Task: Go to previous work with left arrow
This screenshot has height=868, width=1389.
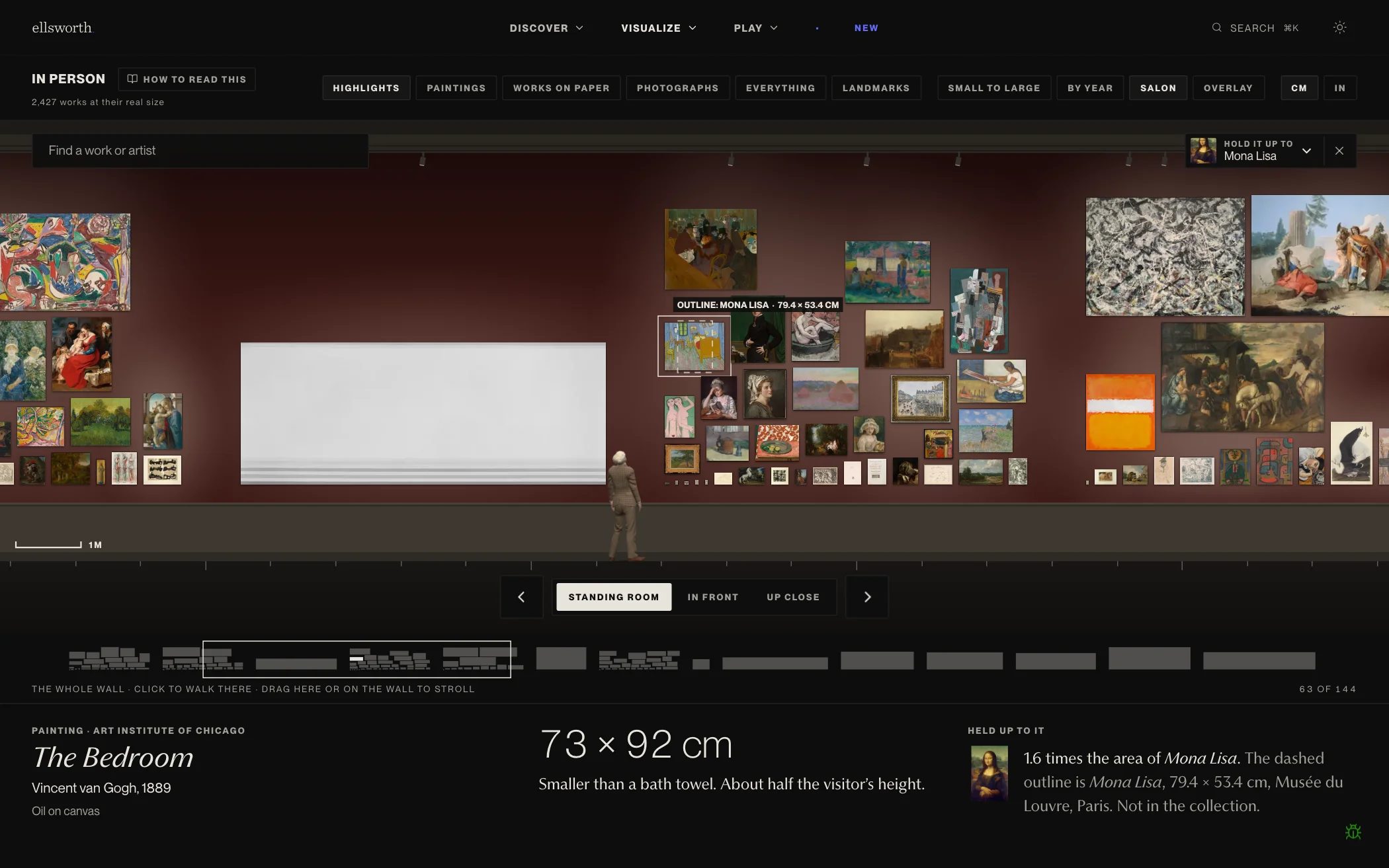Action: [521, 597]
